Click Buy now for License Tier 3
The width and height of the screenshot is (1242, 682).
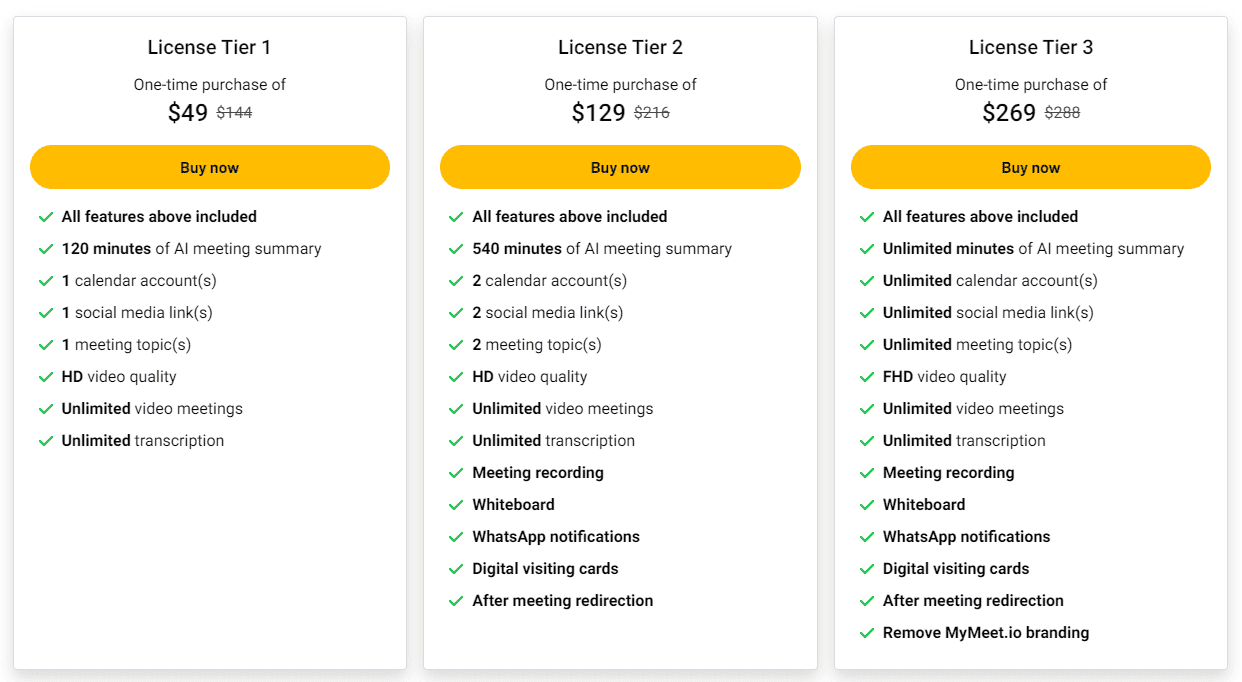point(1031,167)
